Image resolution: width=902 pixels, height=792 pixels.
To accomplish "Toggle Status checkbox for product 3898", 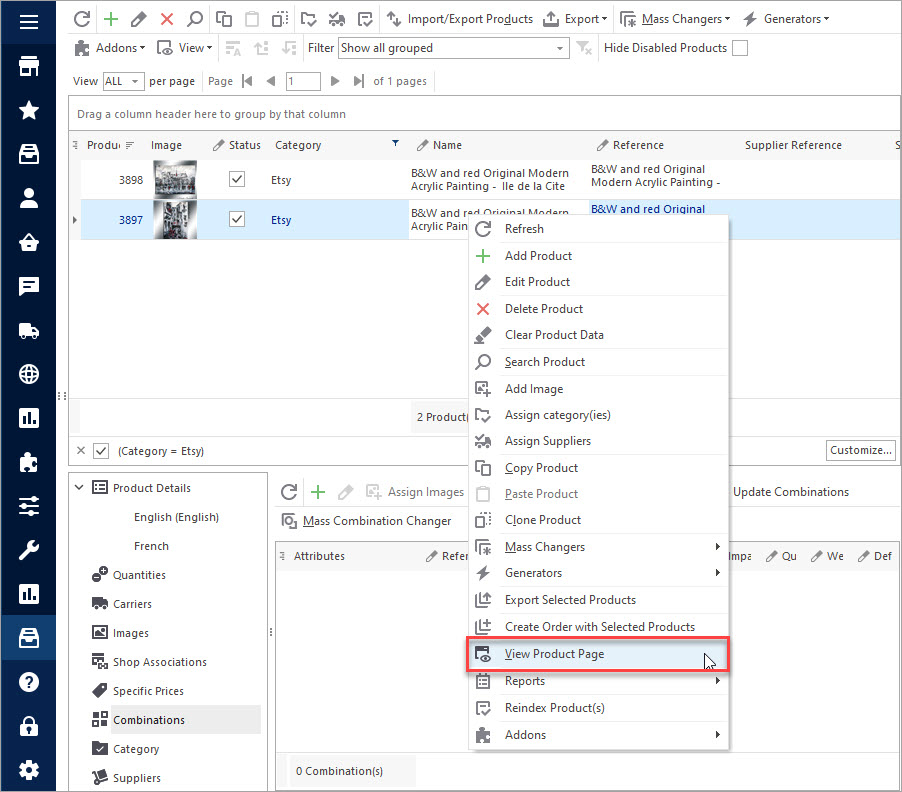I will pos(237,179).
